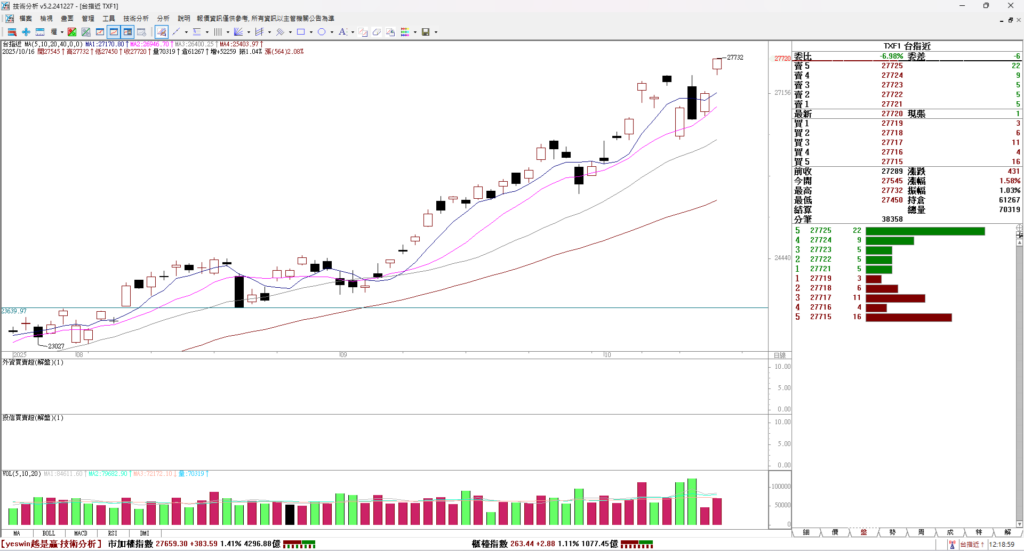
Task: Select the ellipse drawing tool
Action: coord(322,32)
